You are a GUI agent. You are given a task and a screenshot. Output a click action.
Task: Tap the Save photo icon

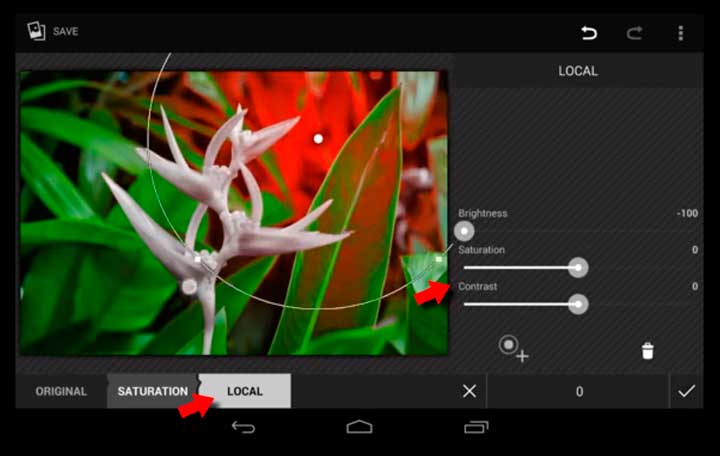(x=36, y=31)
